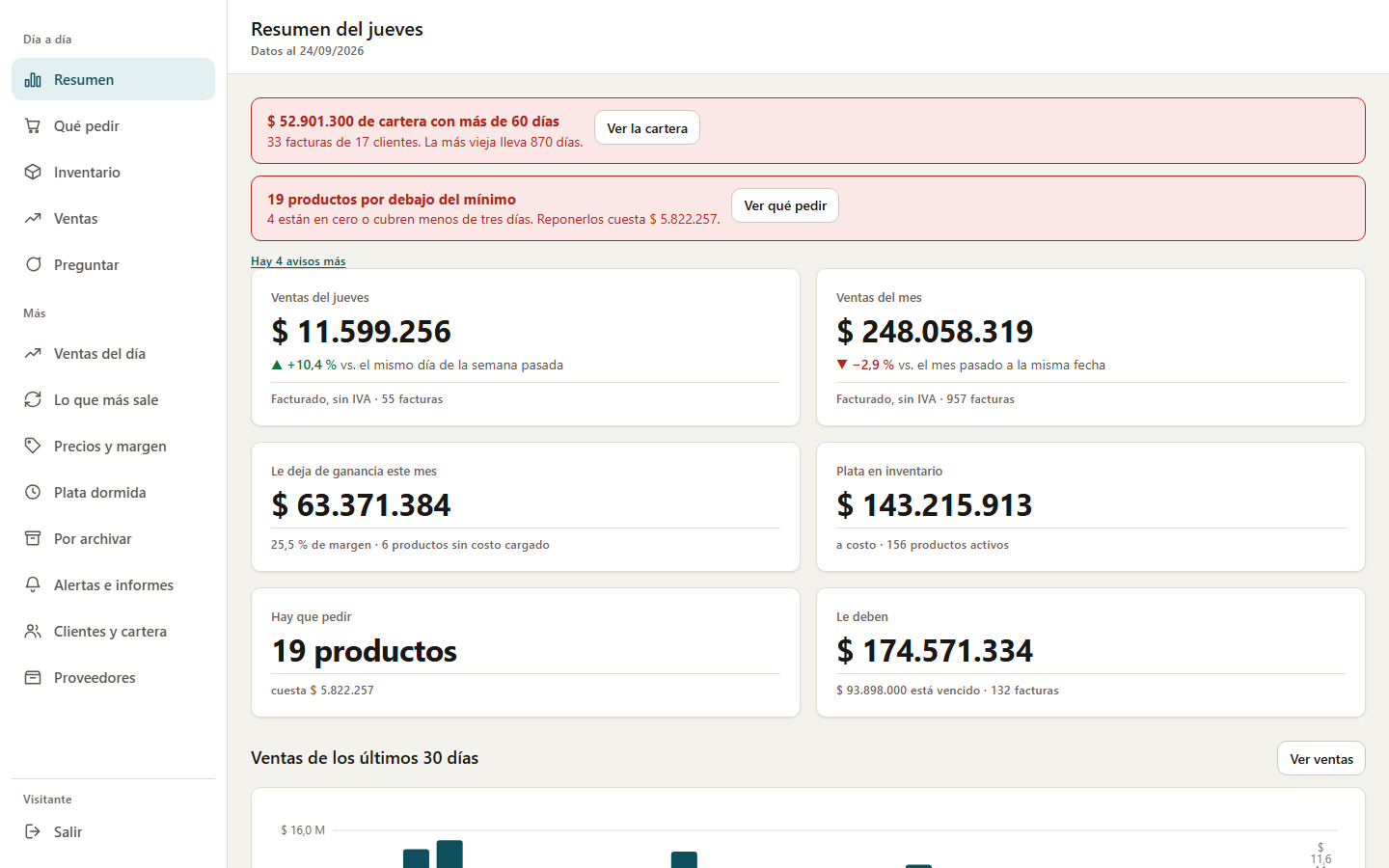The width and height of the screenshot is (1389, 868).
Task: Open Proveedores page
Action: [113, 677]
